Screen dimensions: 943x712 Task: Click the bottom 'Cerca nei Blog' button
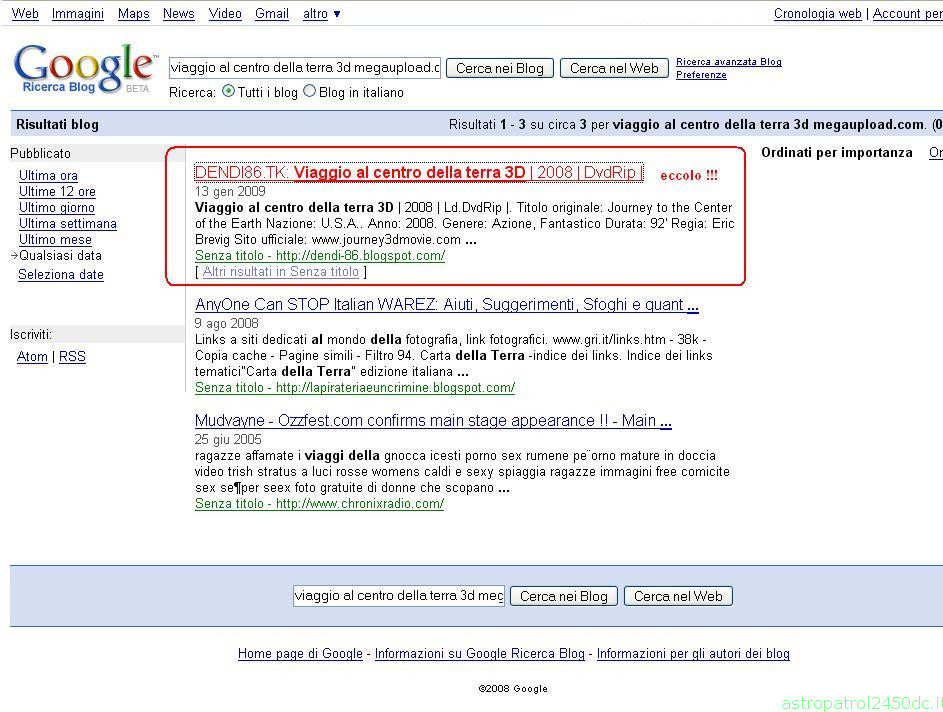click(564, 596)
